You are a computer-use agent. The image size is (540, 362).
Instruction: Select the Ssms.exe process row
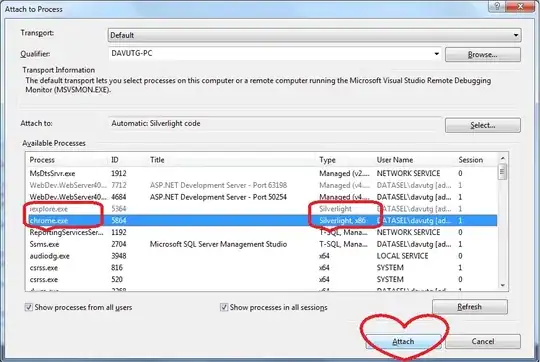[x=262, y=244]
